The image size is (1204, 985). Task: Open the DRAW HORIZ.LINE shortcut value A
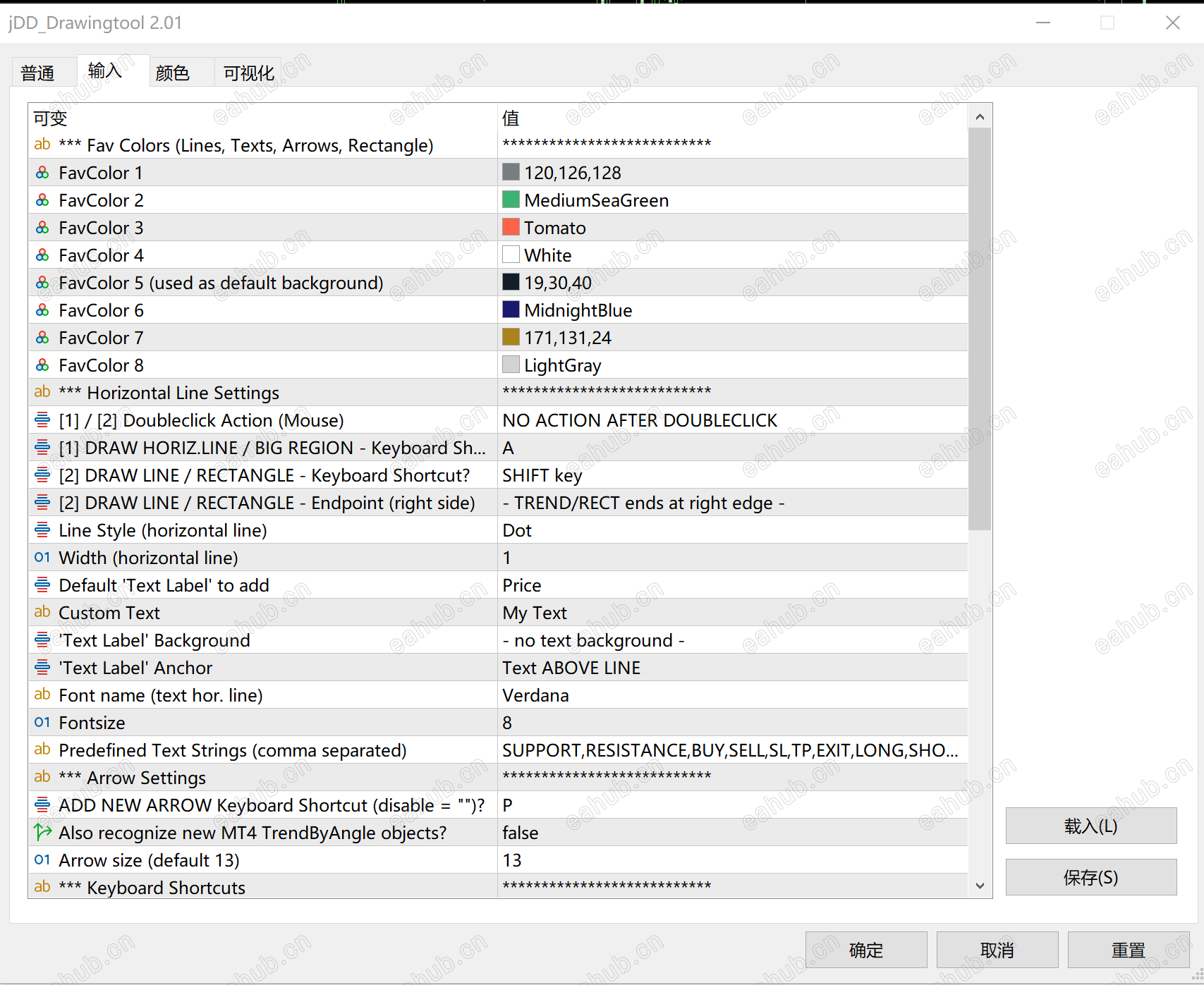coord(733,448)
